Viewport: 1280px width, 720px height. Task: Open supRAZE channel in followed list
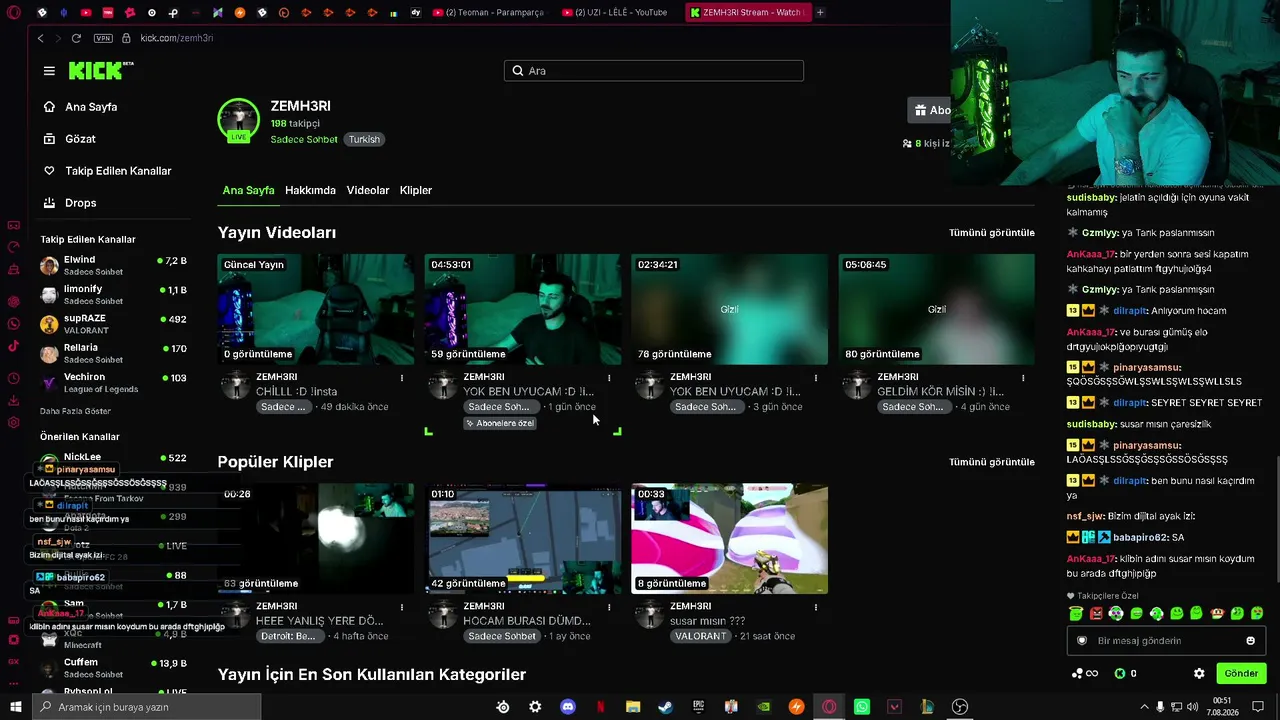point(113,323)
